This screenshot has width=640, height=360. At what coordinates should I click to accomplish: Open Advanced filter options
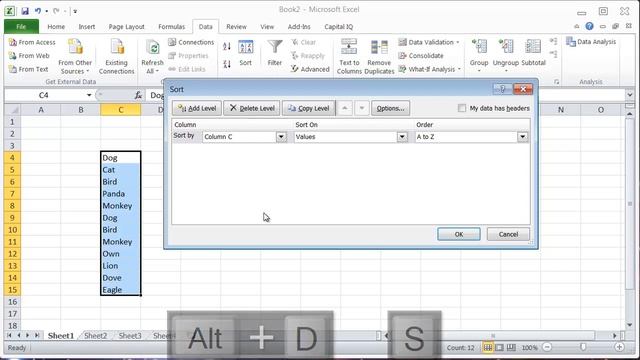310,69
